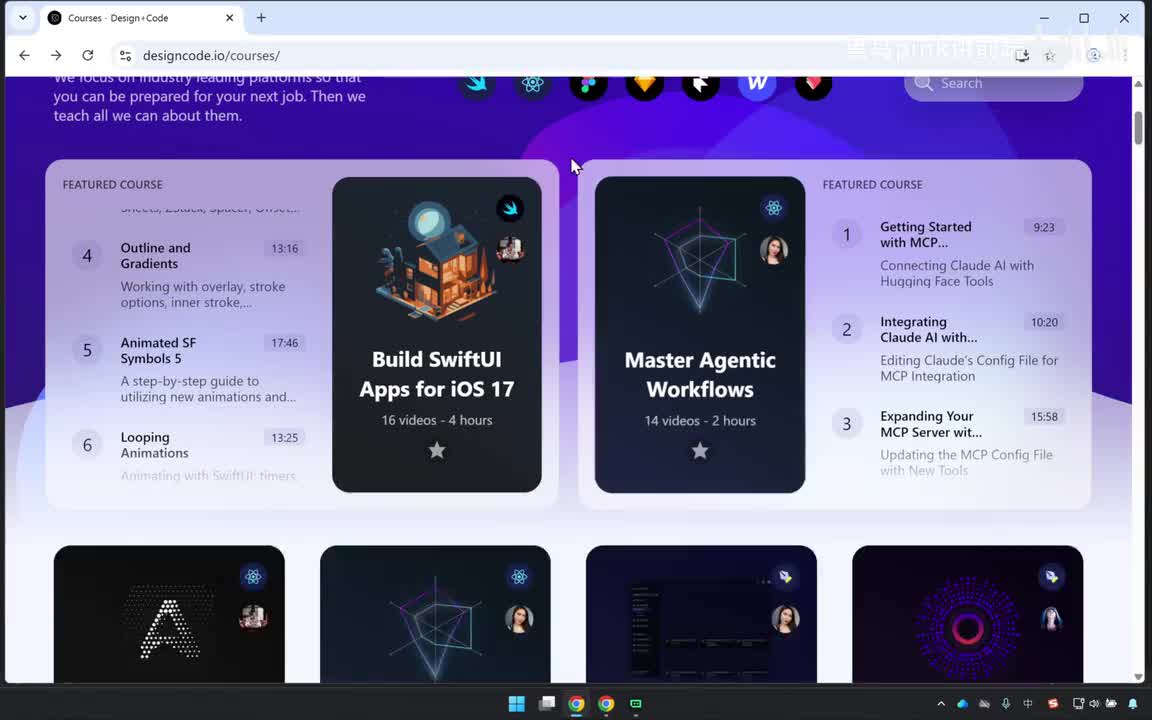Select the React platform icon in the top row
This screenshot has width=1152, height=720.
coord(533,84)
